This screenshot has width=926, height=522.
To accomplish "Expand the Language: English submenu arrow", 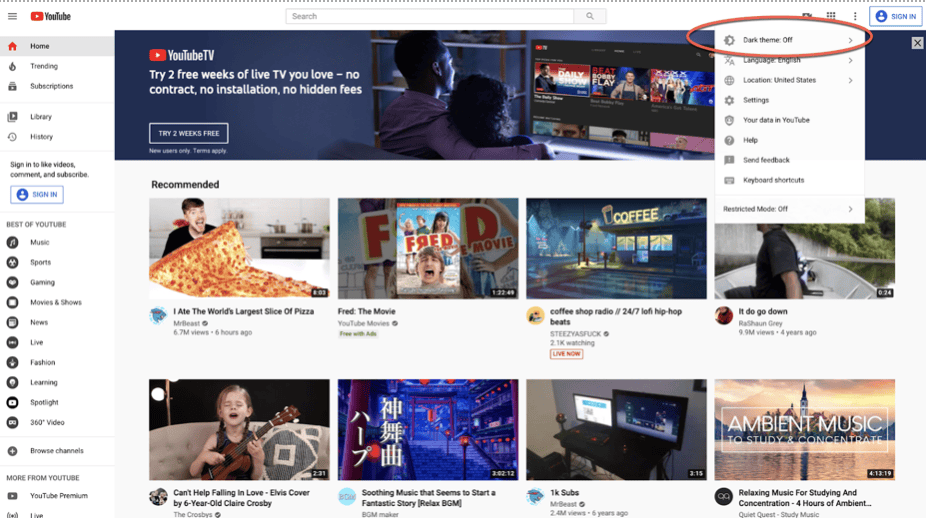I will [850, 60].
